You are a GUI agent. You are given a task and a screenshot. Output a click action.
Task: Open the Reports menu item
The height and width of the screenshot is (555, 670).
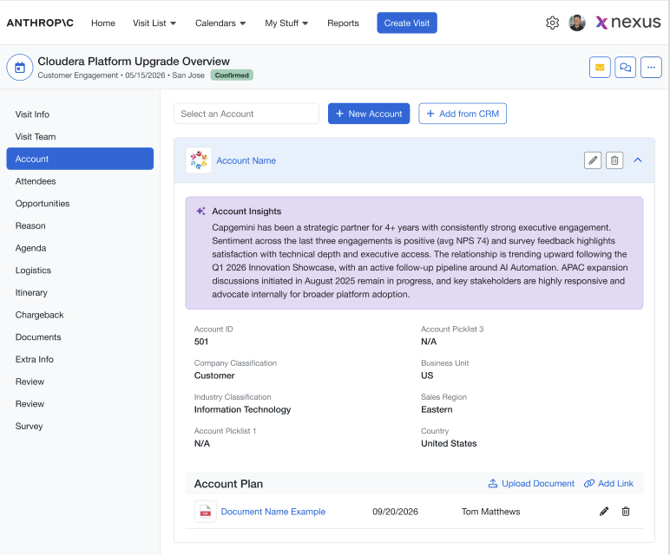343,23
